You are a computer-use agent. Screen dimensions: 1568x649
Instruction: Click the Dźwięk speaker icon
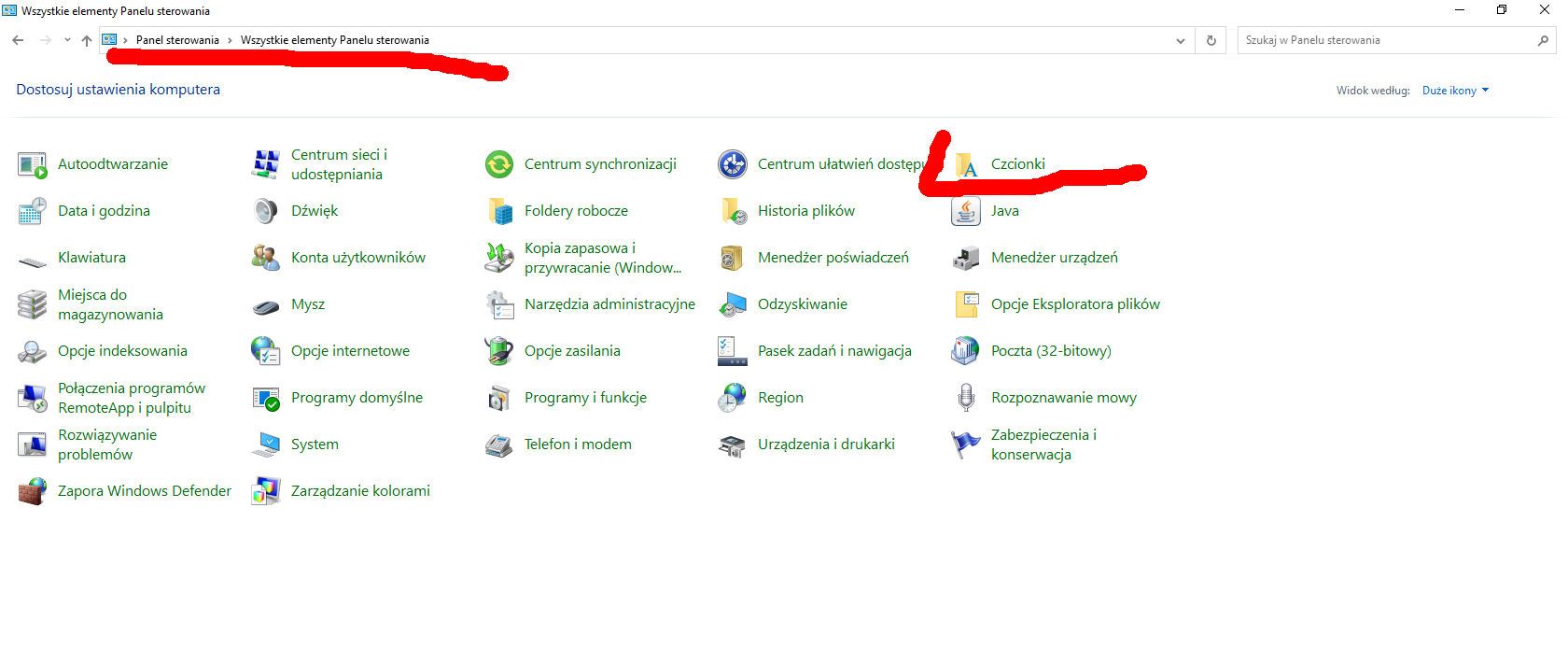[x=266, y=211]
